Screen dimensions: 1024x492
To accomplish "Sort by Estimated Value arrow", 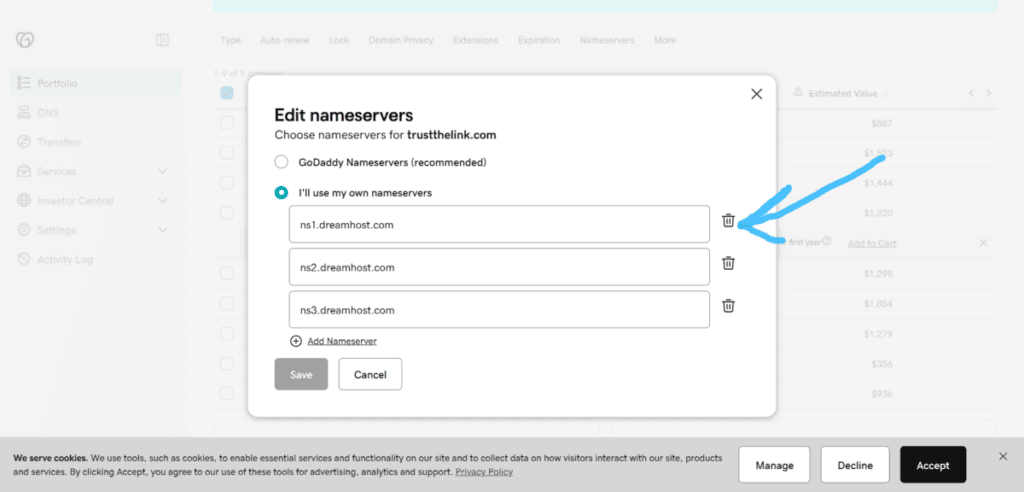I will coord(886,93).
